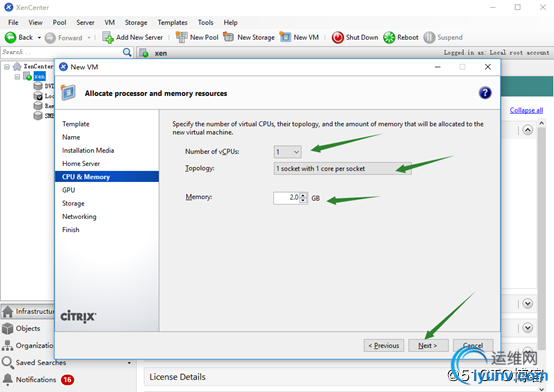Select the GPU wizard step

point(69,190)
